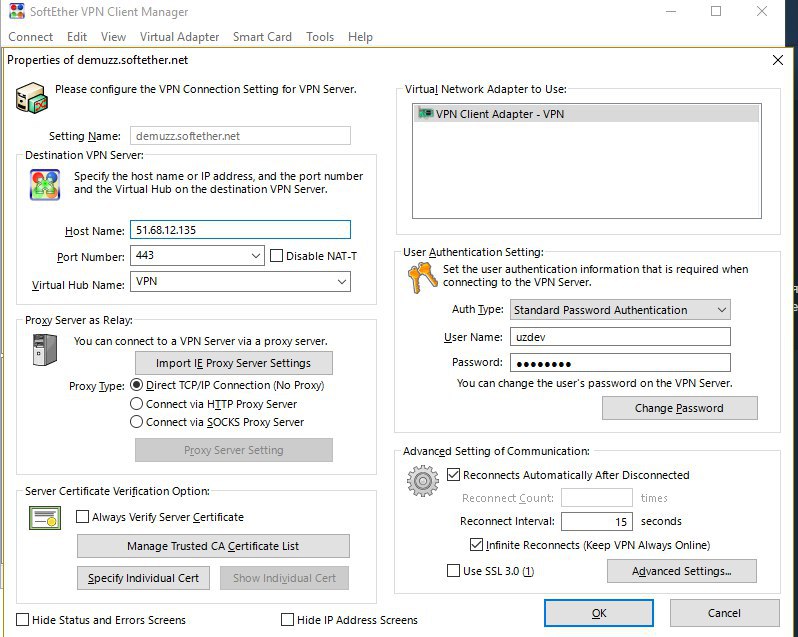This screenshot has height=637, width=798.
Task: Click the Destination VPN Server network icon
Action: (45, 185)
